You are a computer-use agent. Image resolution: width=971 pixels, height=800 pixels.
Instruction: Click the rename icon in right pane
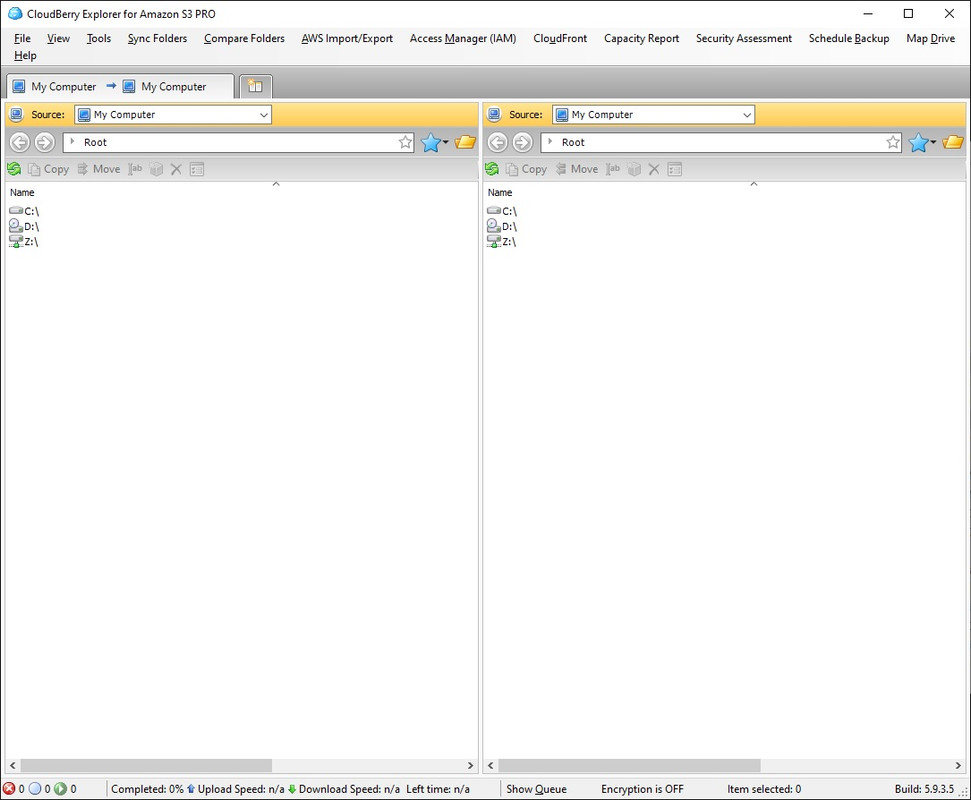[613, 169]
